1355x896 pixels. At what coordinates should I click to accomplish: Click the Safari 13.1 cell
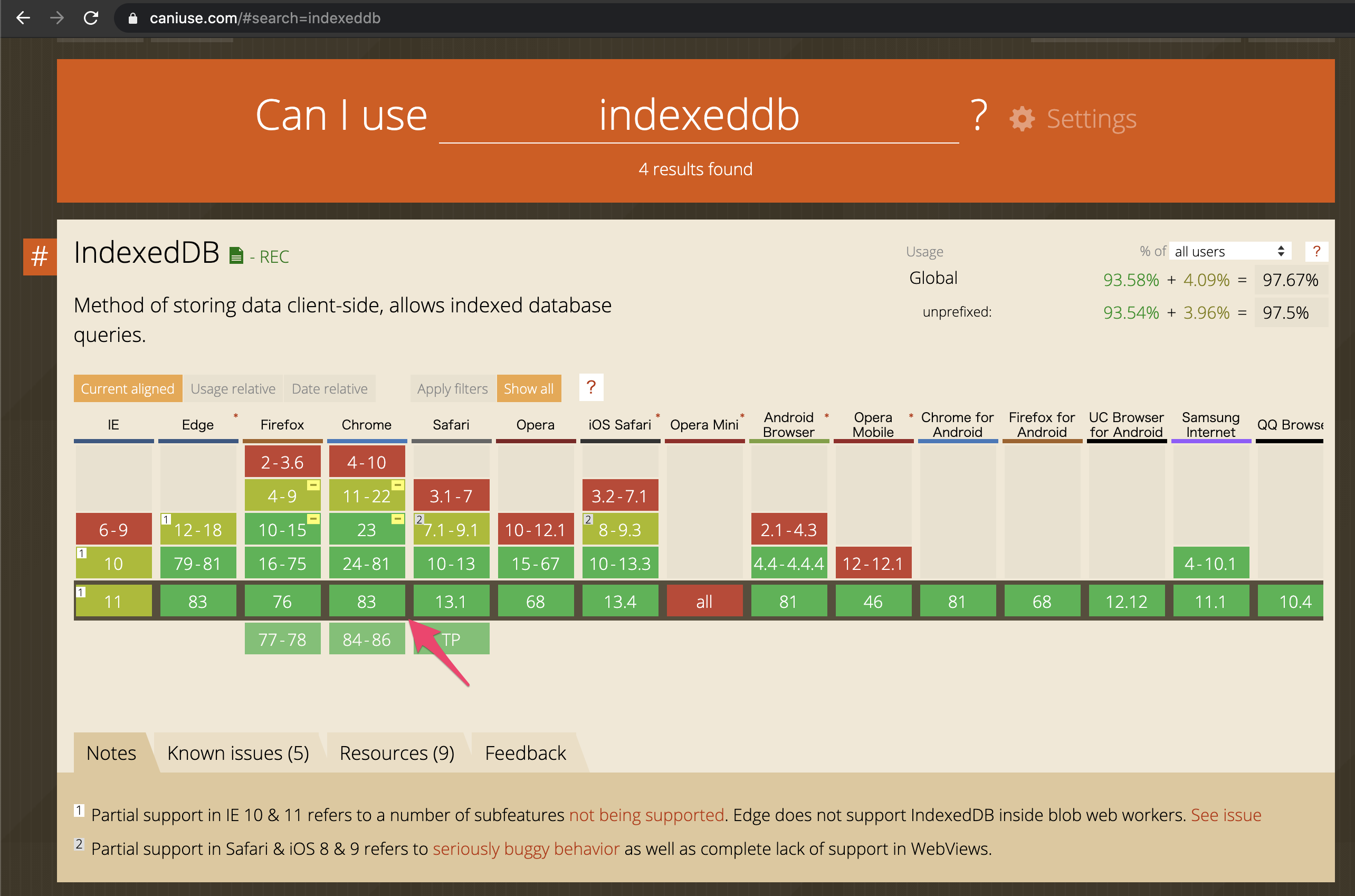[x=451, y=601]
